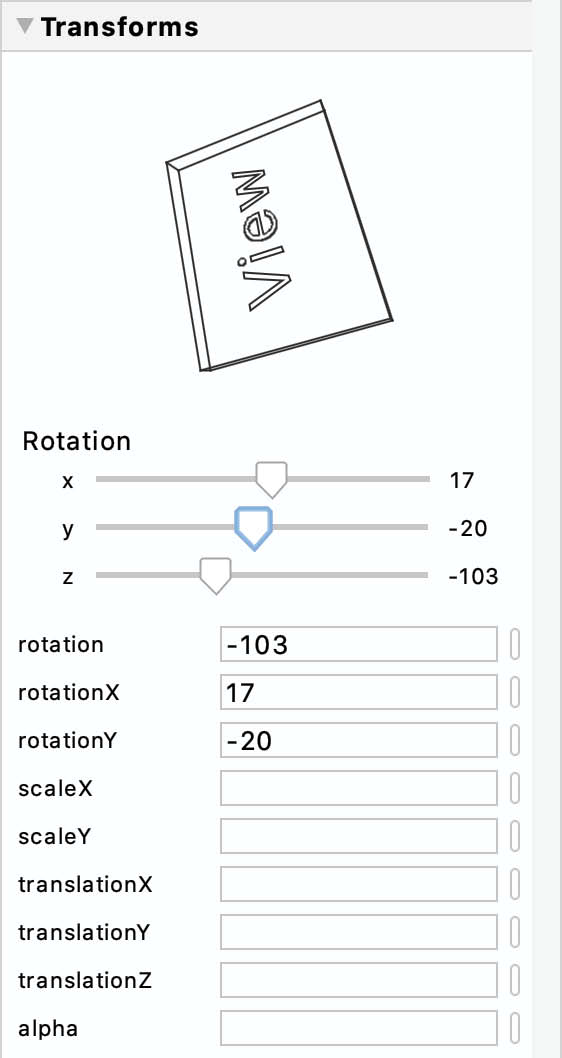
Task: Click the translationY input field
Action: click(x=359, y=932)
